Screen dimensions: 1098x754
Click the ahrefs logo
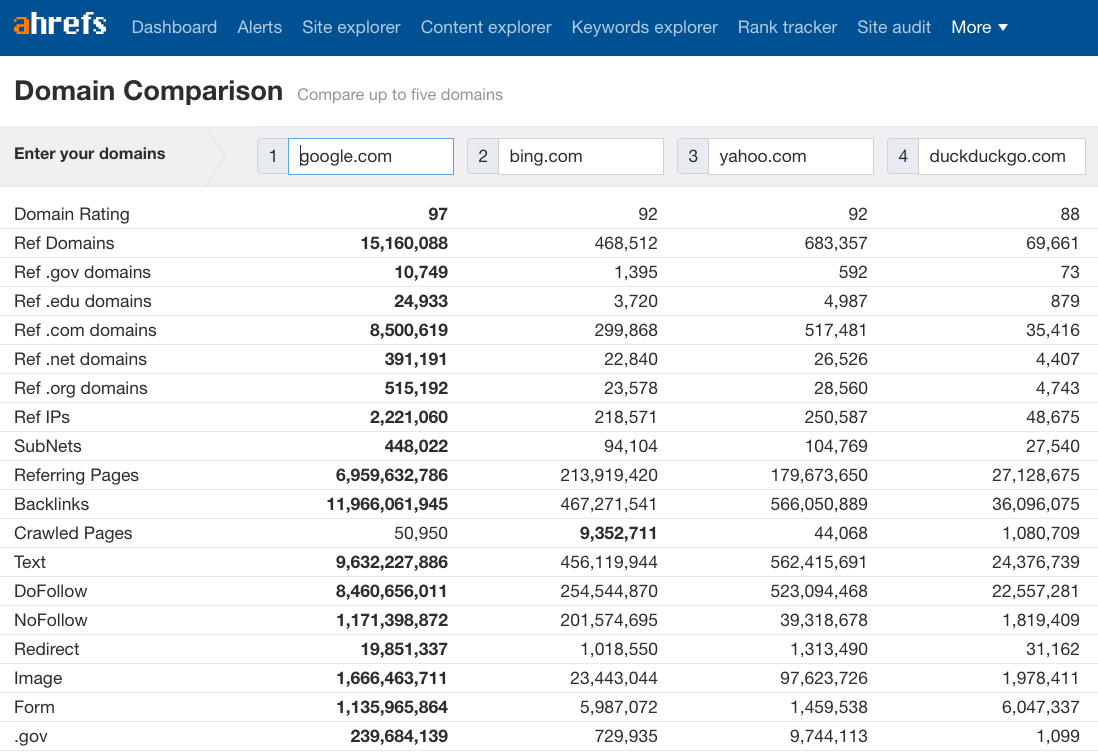point(60,24)
